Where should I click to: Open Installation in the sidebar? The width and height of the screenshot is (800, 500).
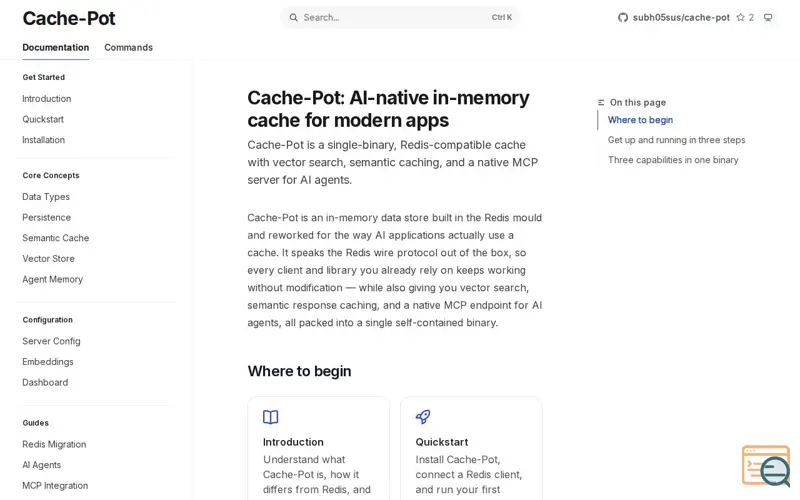coord(43,140)
